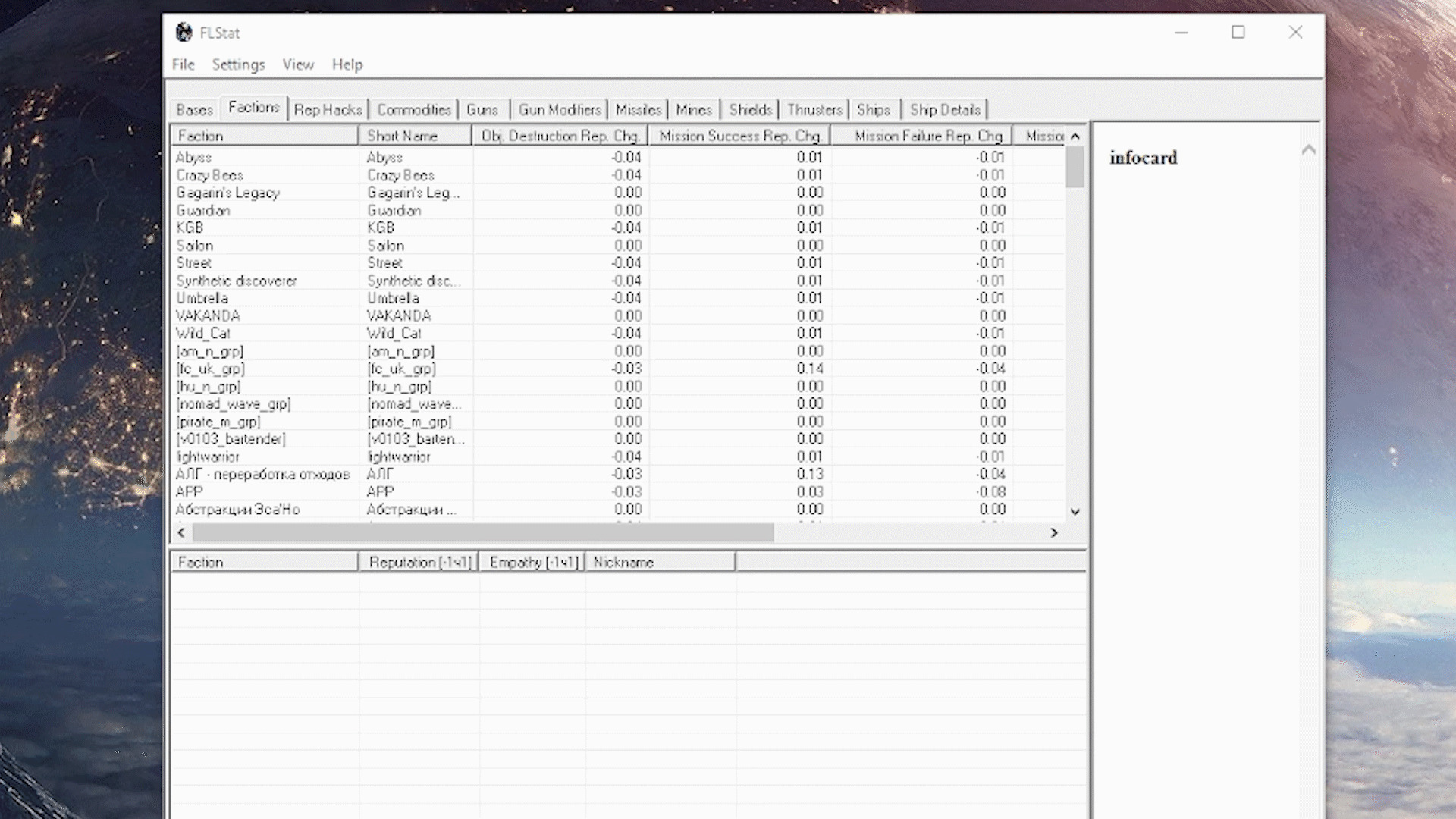Sort by Empathy column header in lower table

(x=532, y=562)
